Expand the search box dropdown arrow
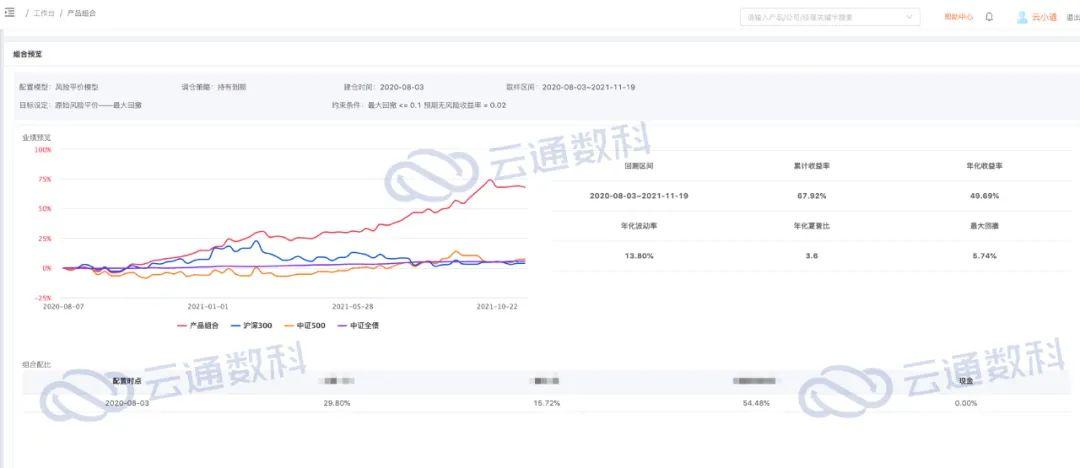This screenshot has width=1080, height=468. point(910,17)
